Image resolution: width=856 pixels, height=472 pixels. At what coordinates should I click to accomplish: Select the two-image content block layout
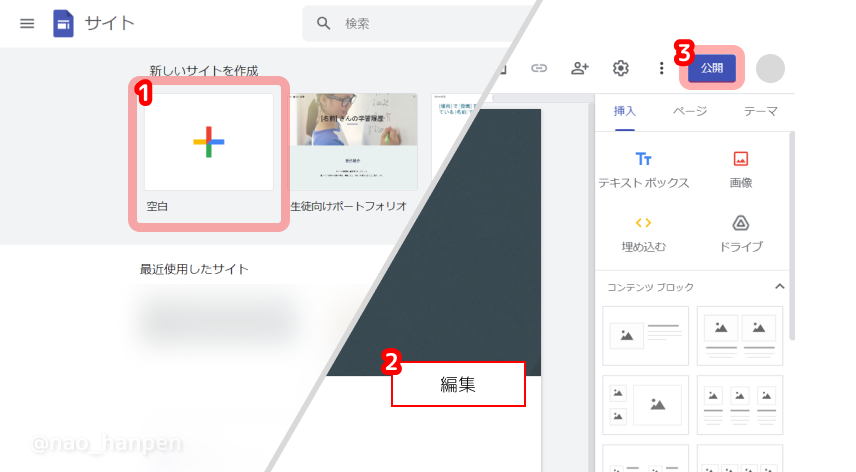click(x=740, y=336)
